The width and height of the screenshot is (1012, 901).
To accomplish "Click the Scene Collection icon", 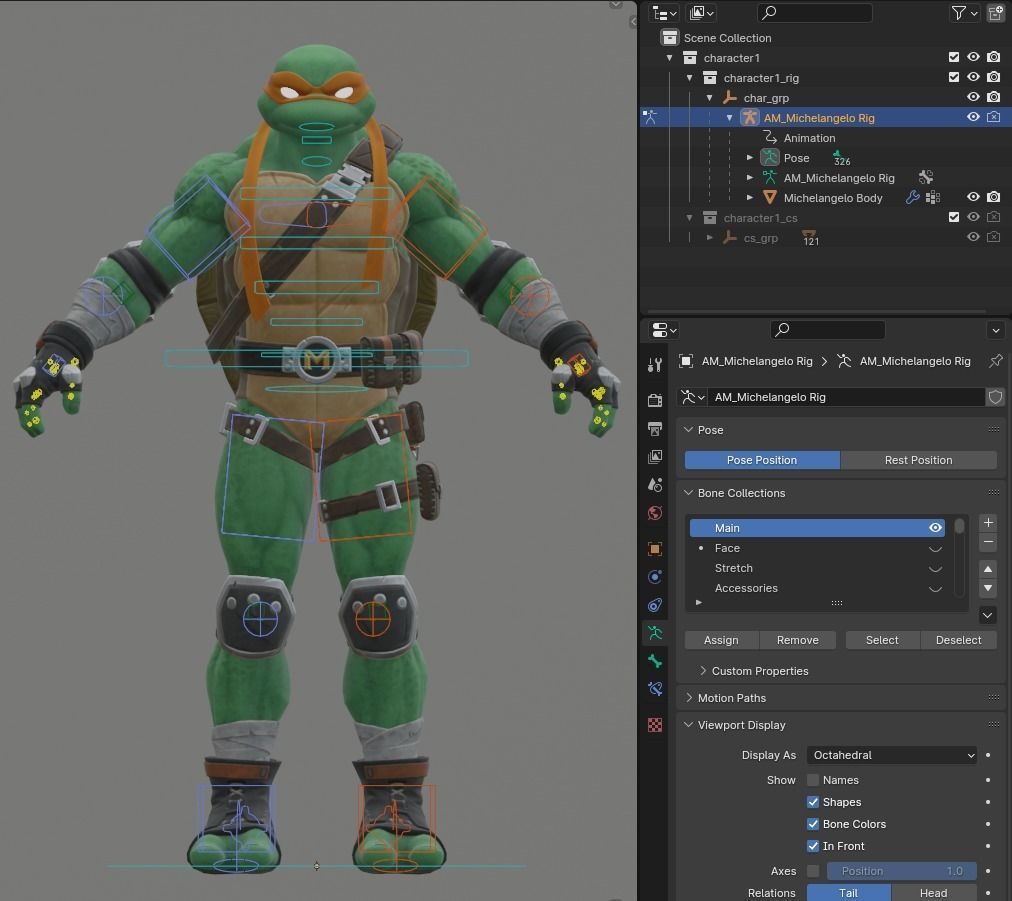I will (x=670, y=37).
